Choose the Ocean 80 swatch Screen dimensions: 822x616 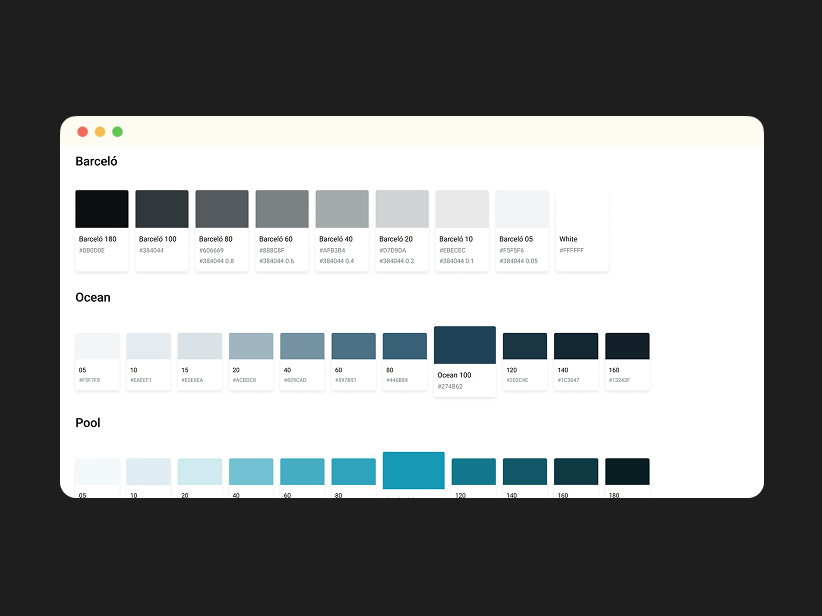405,346
